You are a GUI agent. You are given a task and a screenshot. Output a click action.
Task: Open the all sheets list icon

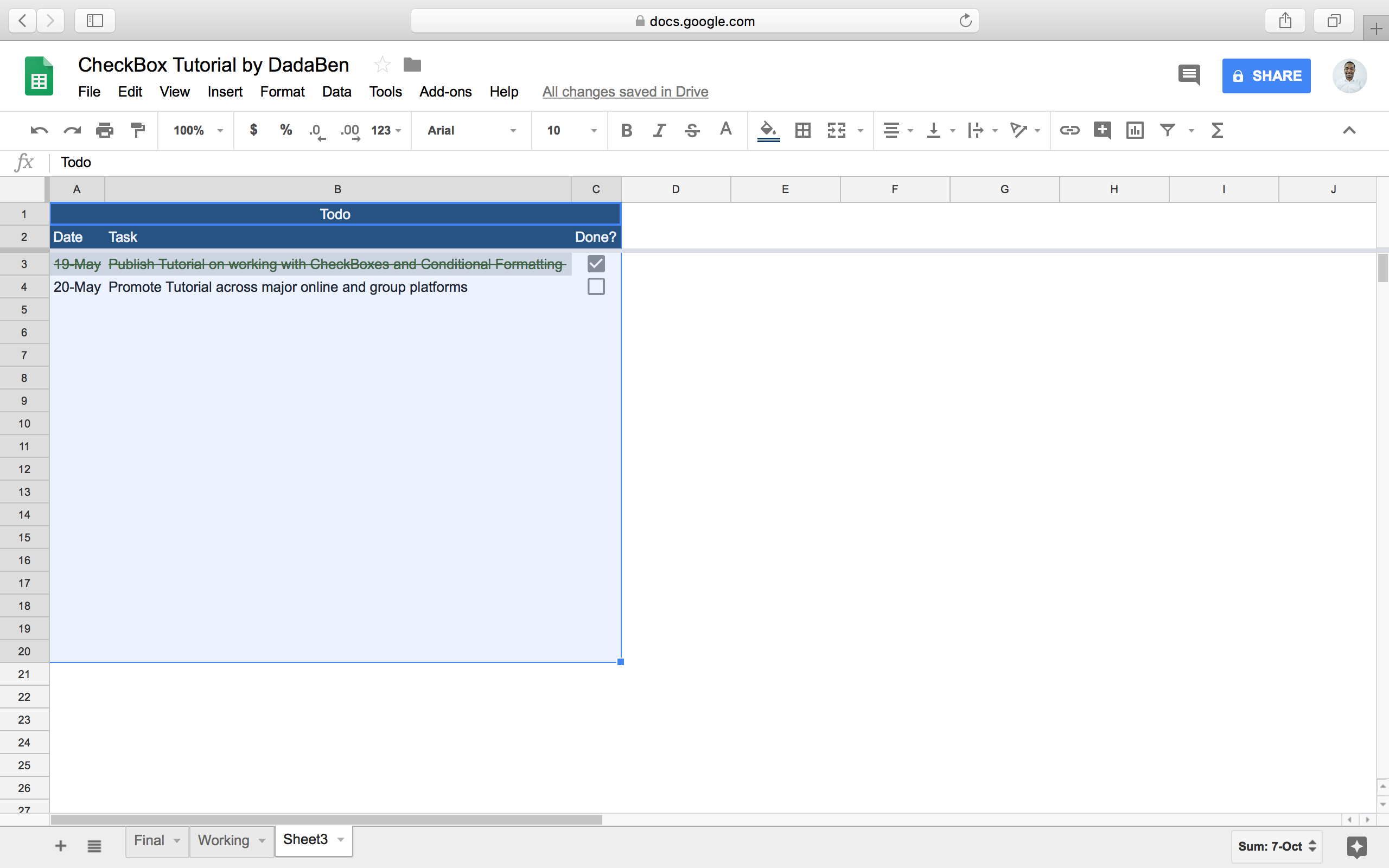(x=94, y=846)
